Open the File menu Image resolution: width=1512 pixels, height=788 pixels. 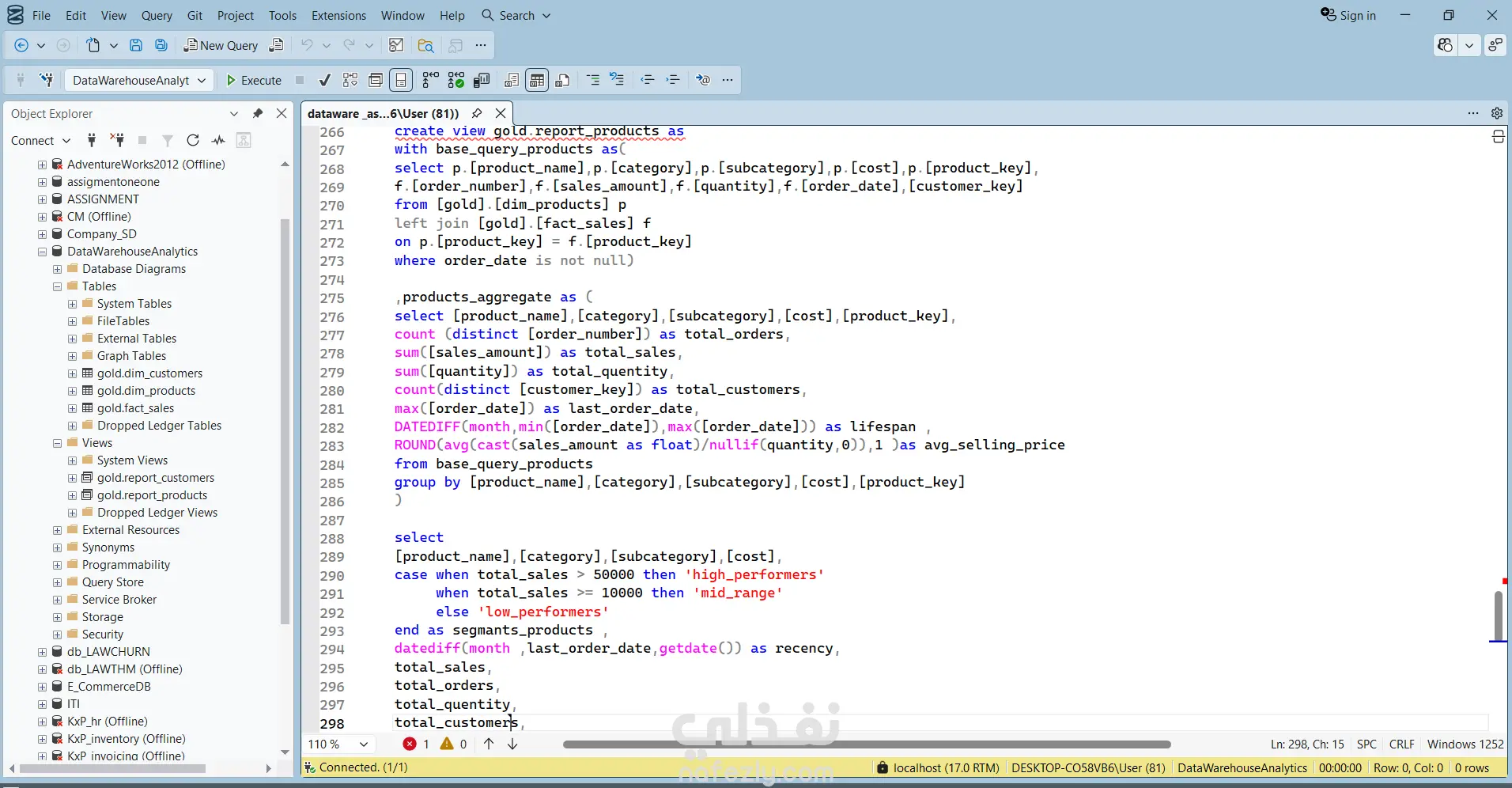41,15
